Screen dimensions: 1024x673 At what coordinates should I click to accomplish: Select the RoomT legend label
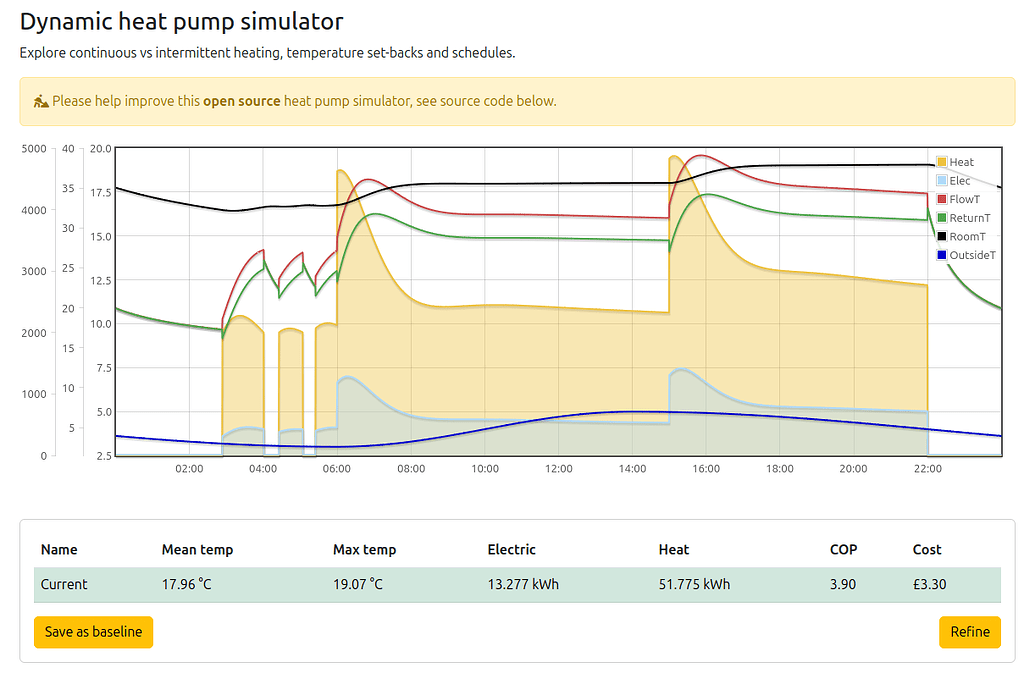tap(967, 237)
